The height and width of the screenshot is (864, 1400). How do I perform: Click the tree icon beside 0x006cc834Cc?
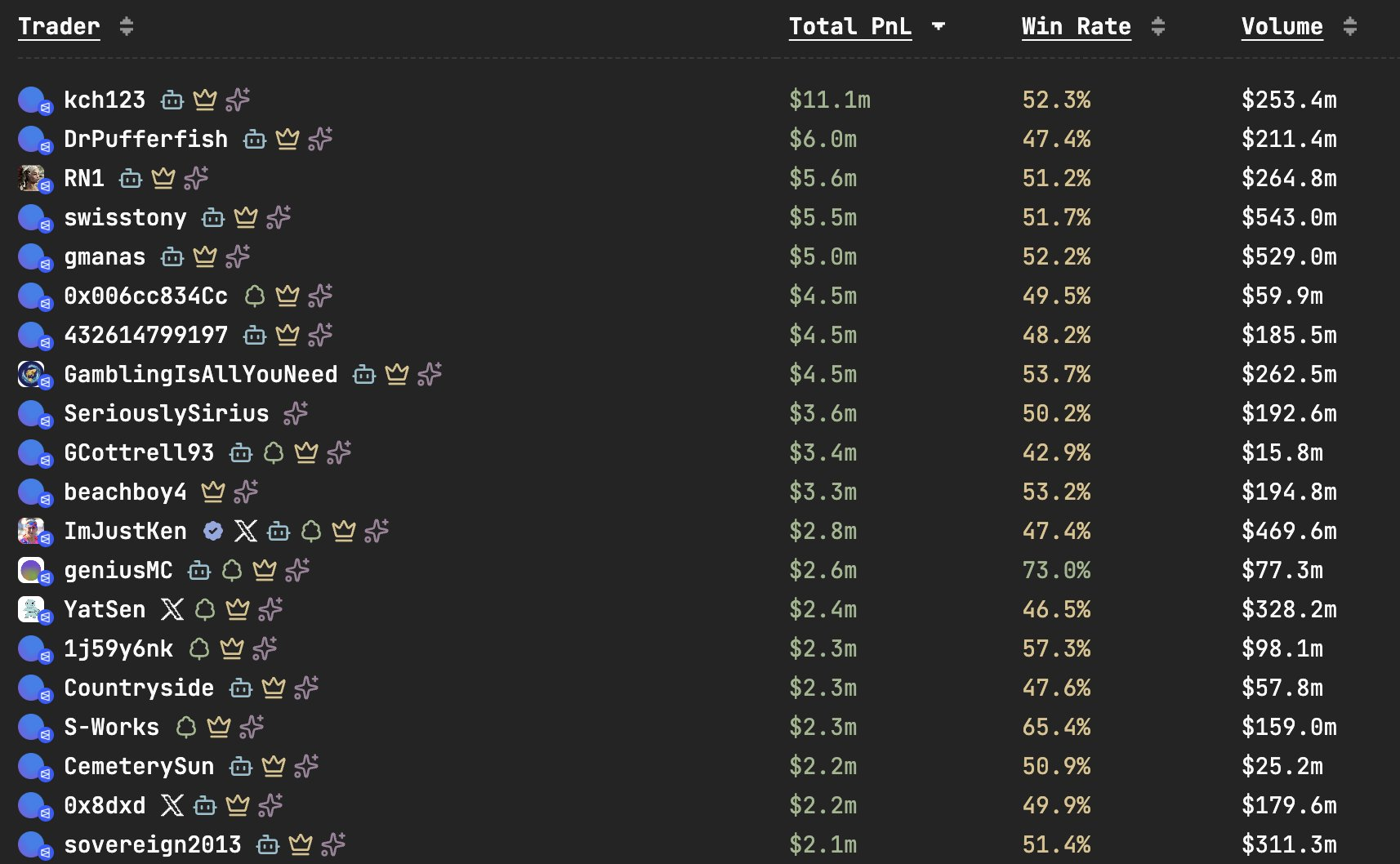255,296
